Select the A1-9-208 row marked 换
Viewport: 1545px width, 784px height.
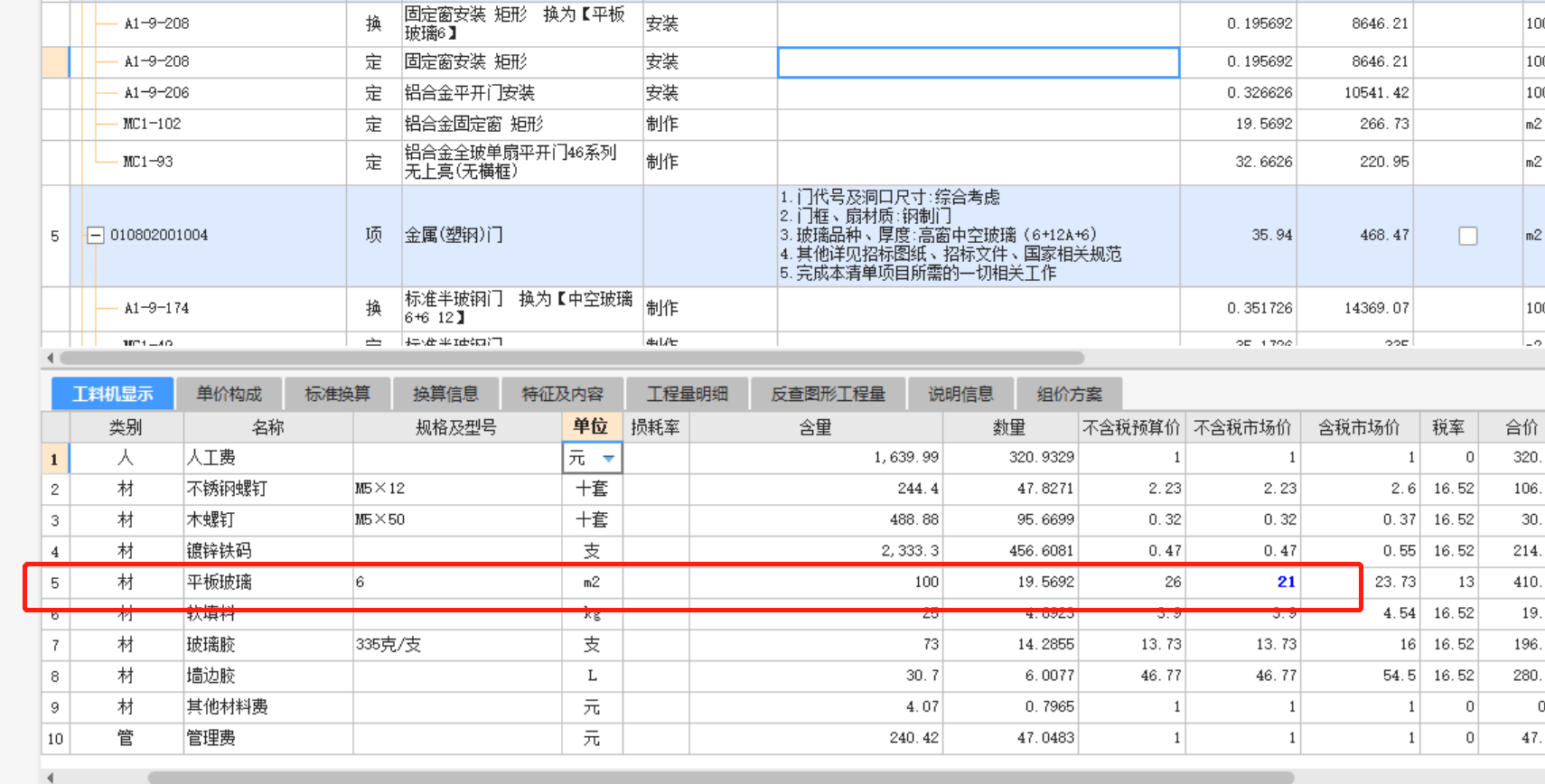click(156, 23)
